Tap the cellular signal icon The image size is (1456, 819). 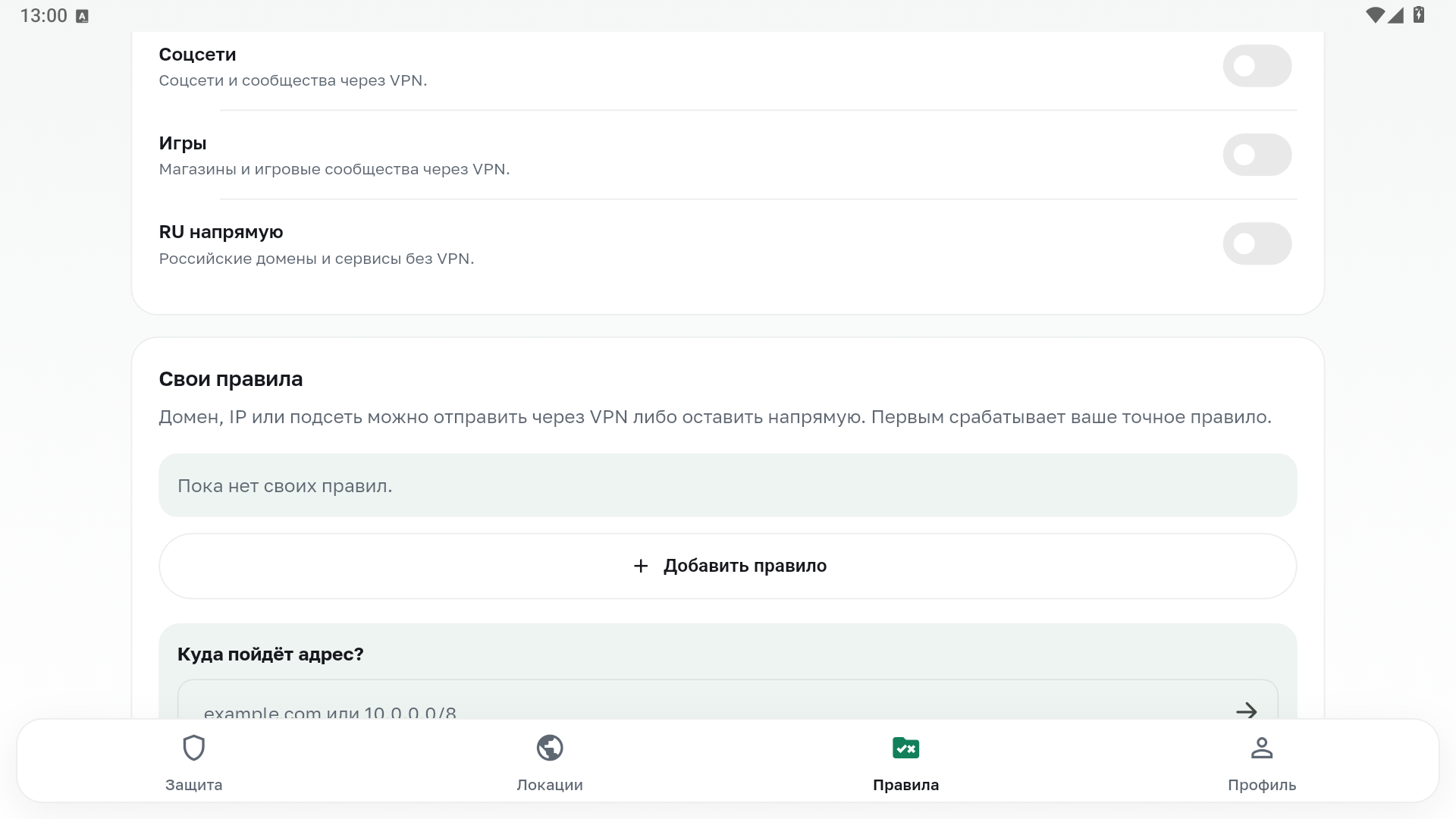(1396, 15)
